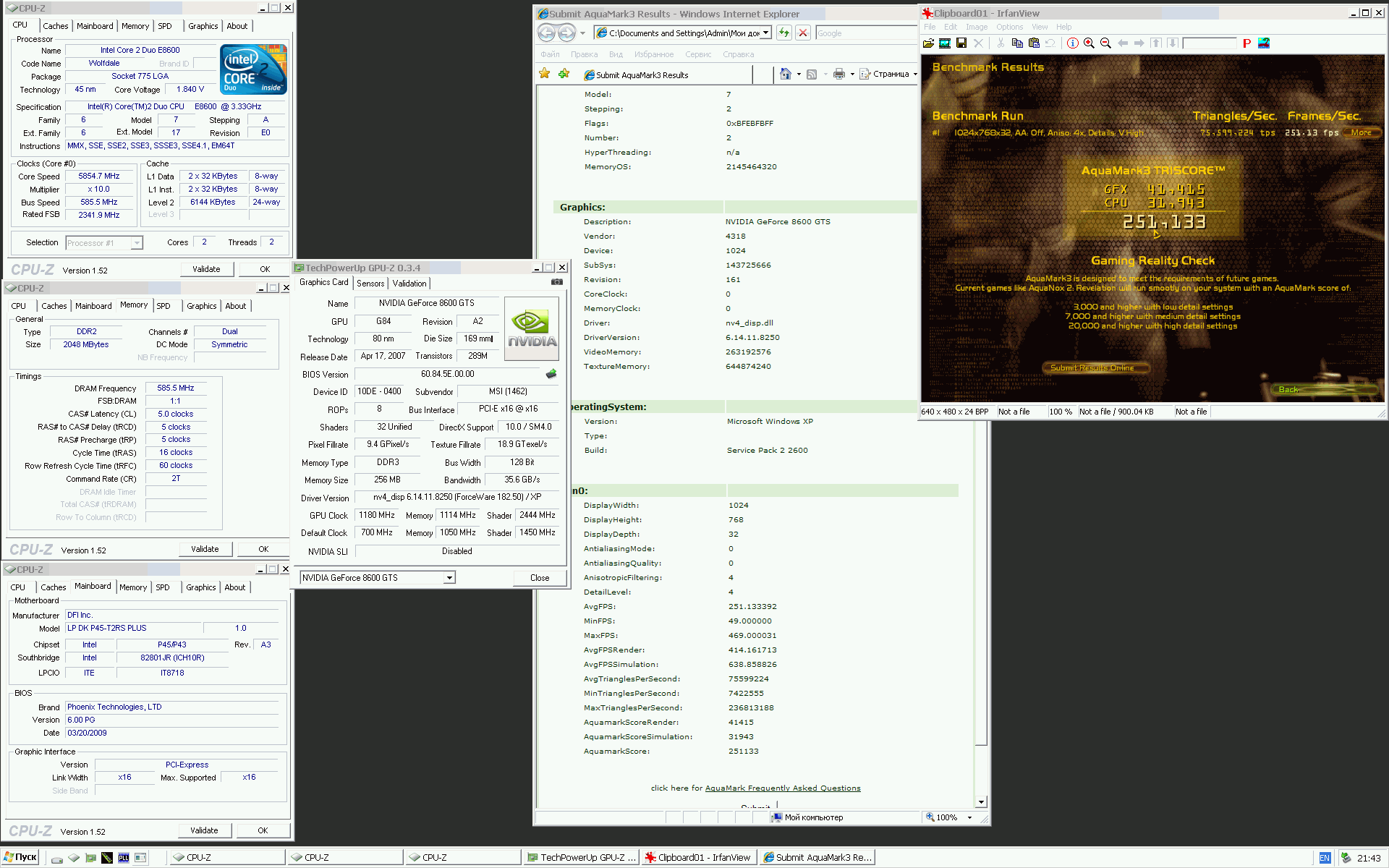The width and height of the screenshot is (1389, 868).
Task: Open the recent pages arrow beside the Forward button
Action: click(582, 33)
